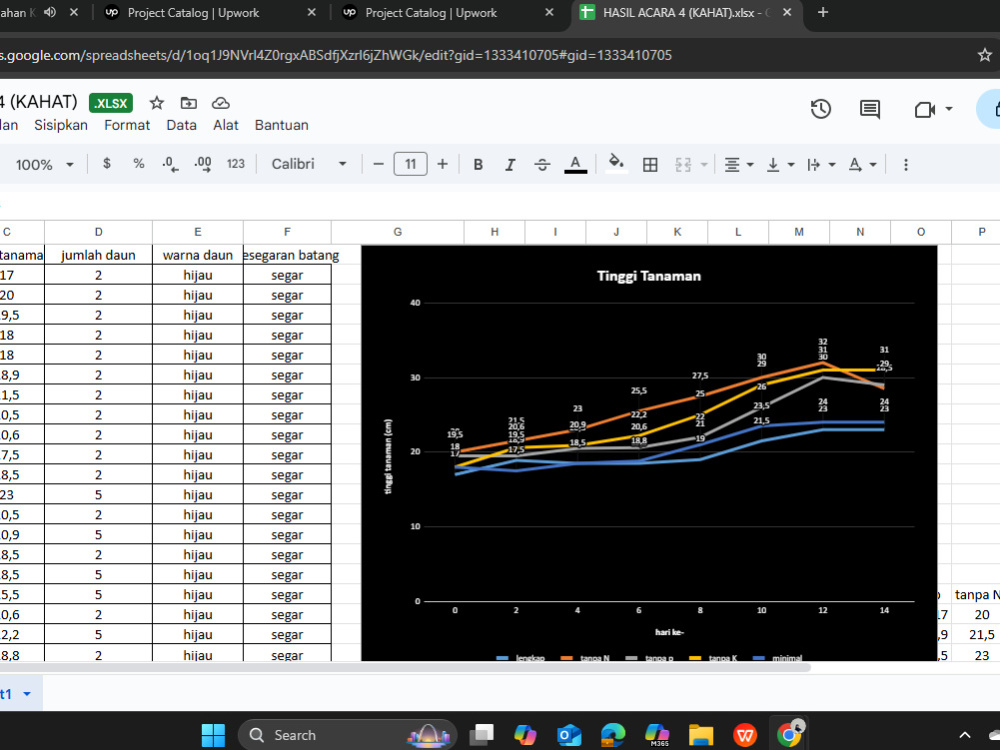The height and width of the screenshot is (750, 1000).
Task: Open the Sisipkan menu
Action: [61, 125]
